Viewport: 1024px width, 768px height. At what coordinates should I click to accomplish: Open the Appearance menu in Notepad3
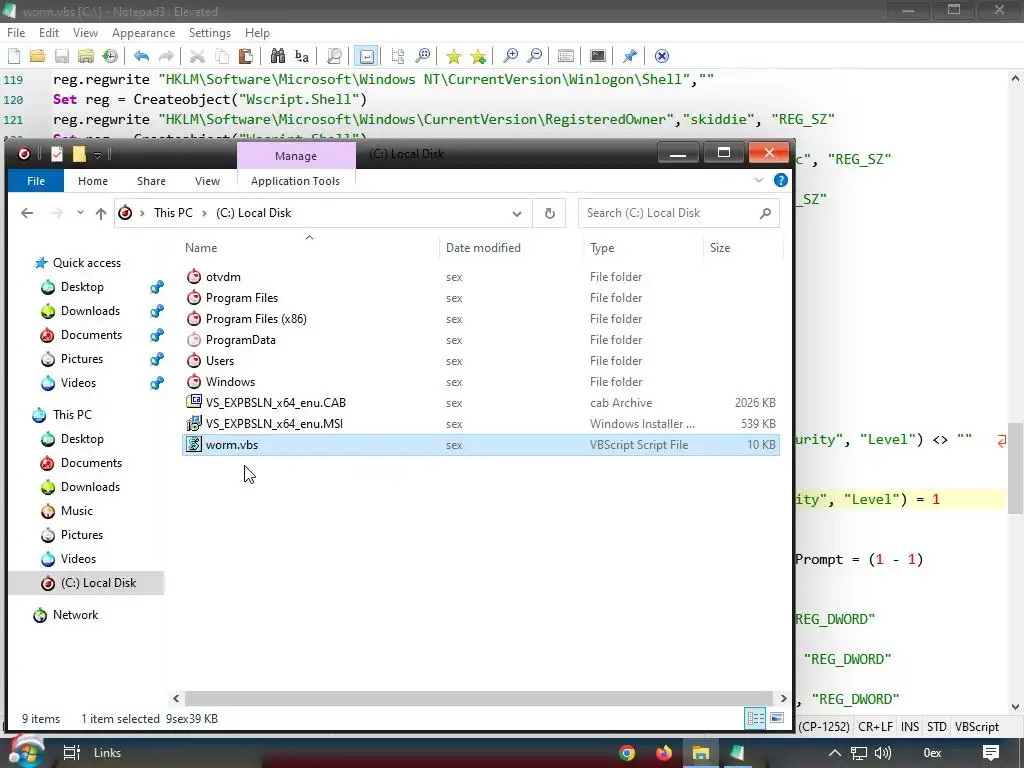(143, 33)
